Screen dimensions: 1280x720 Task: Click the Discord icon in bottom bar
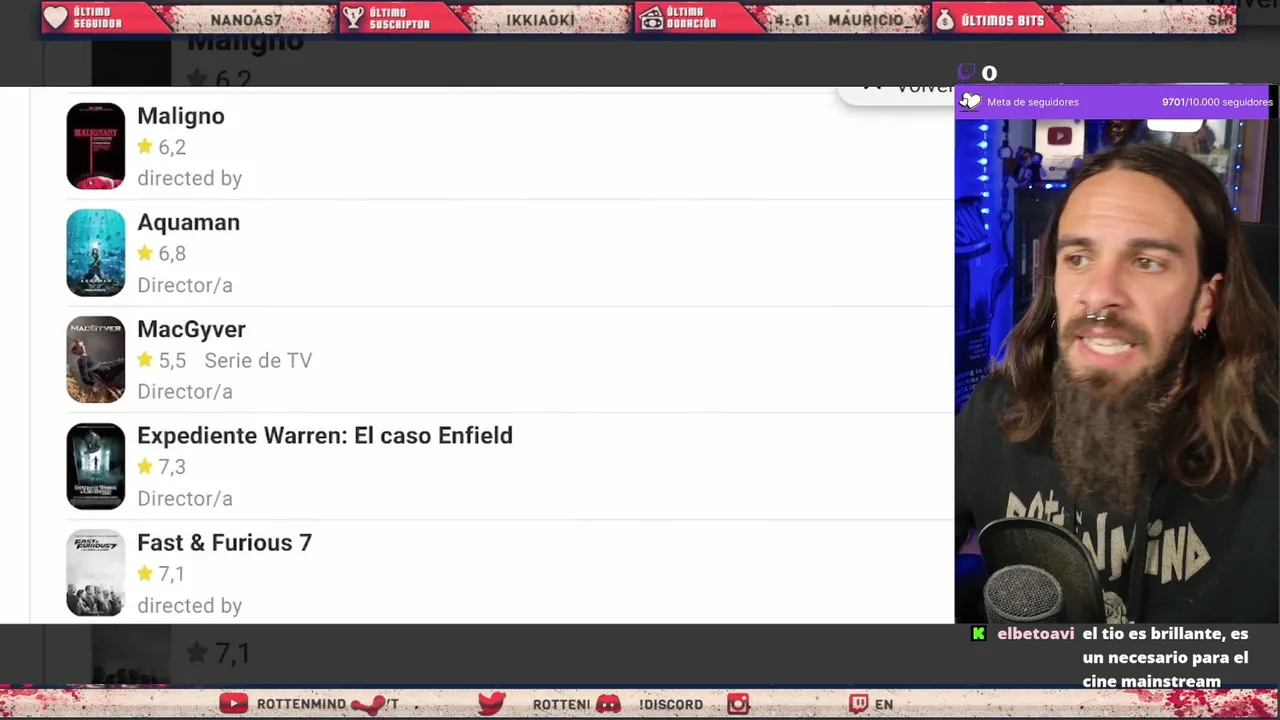click(x=608, y=704)
